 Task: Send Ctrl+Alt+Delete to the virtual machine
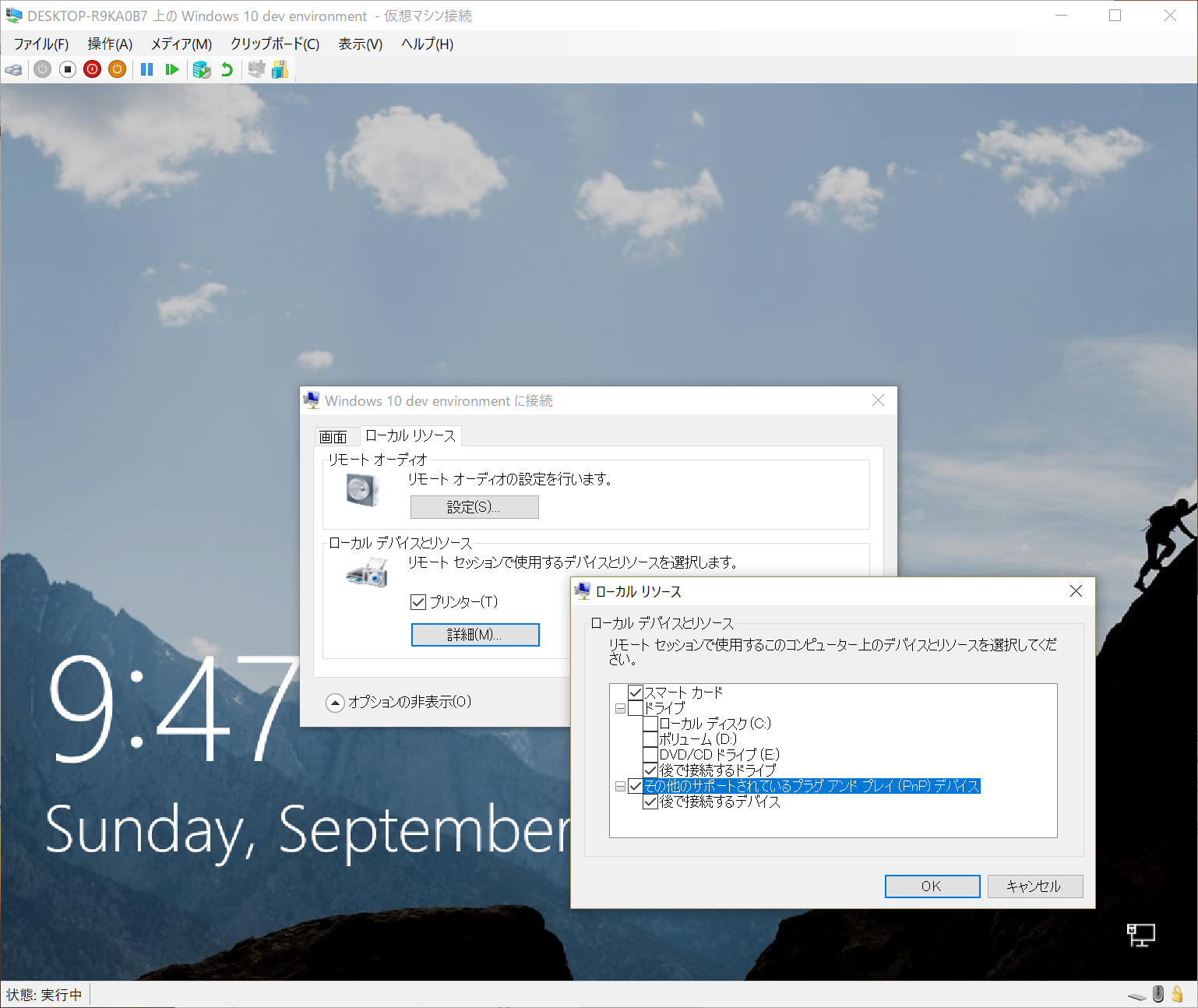(13, 69)
